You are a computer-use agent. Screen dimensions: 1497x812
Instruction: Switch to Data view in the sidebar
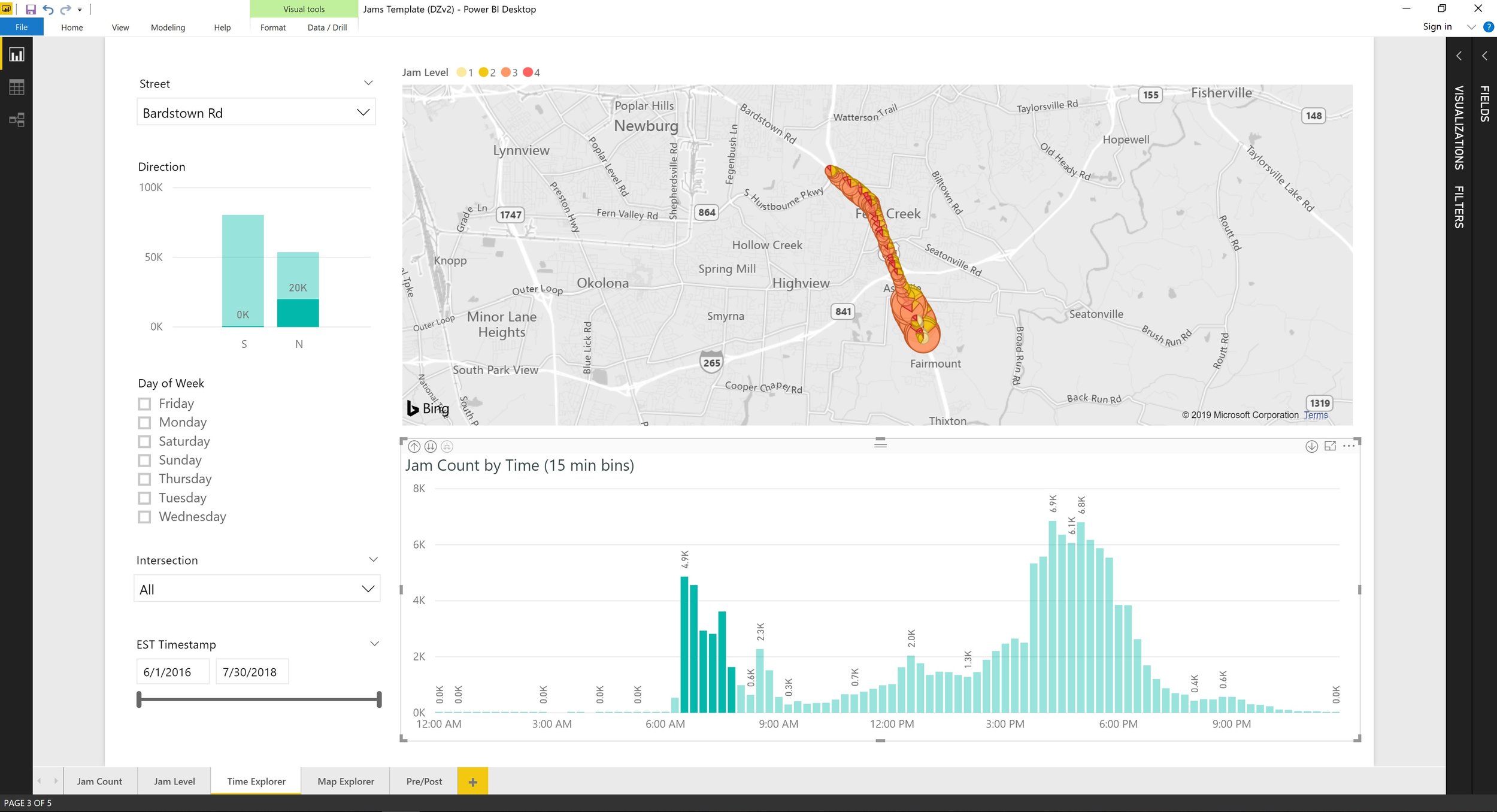[17, 87]
